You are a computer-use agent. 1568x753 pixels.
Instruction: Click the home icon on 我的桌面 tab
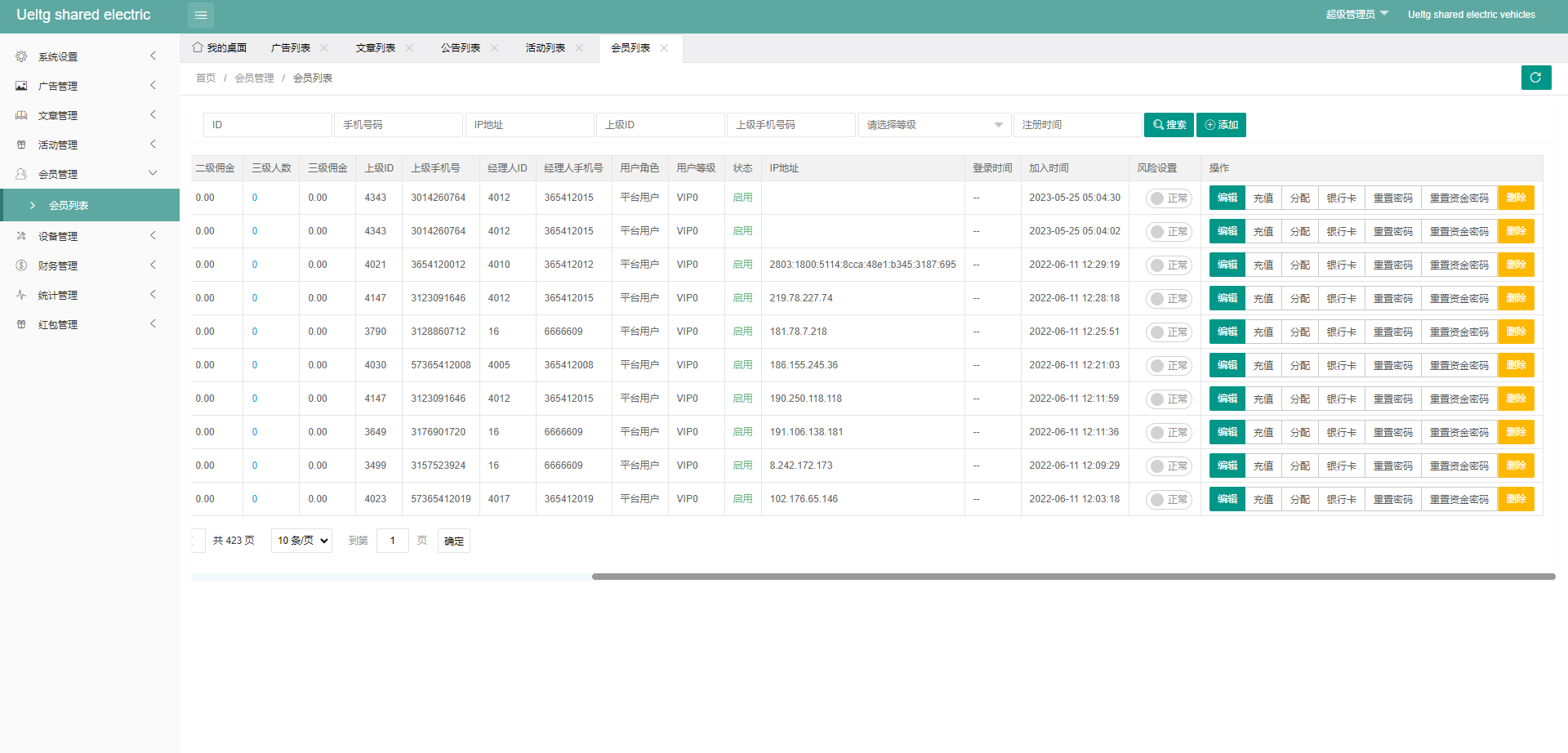(x=198, y=47)
